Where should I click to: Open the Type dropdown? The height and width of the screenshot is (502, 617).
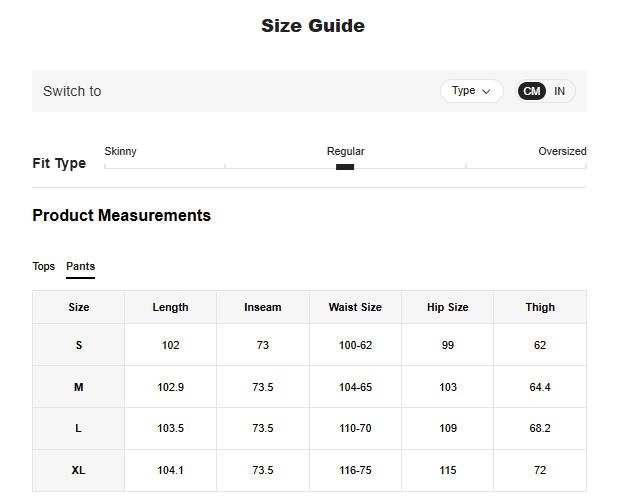pyautogui.click(x=471, y=91)
